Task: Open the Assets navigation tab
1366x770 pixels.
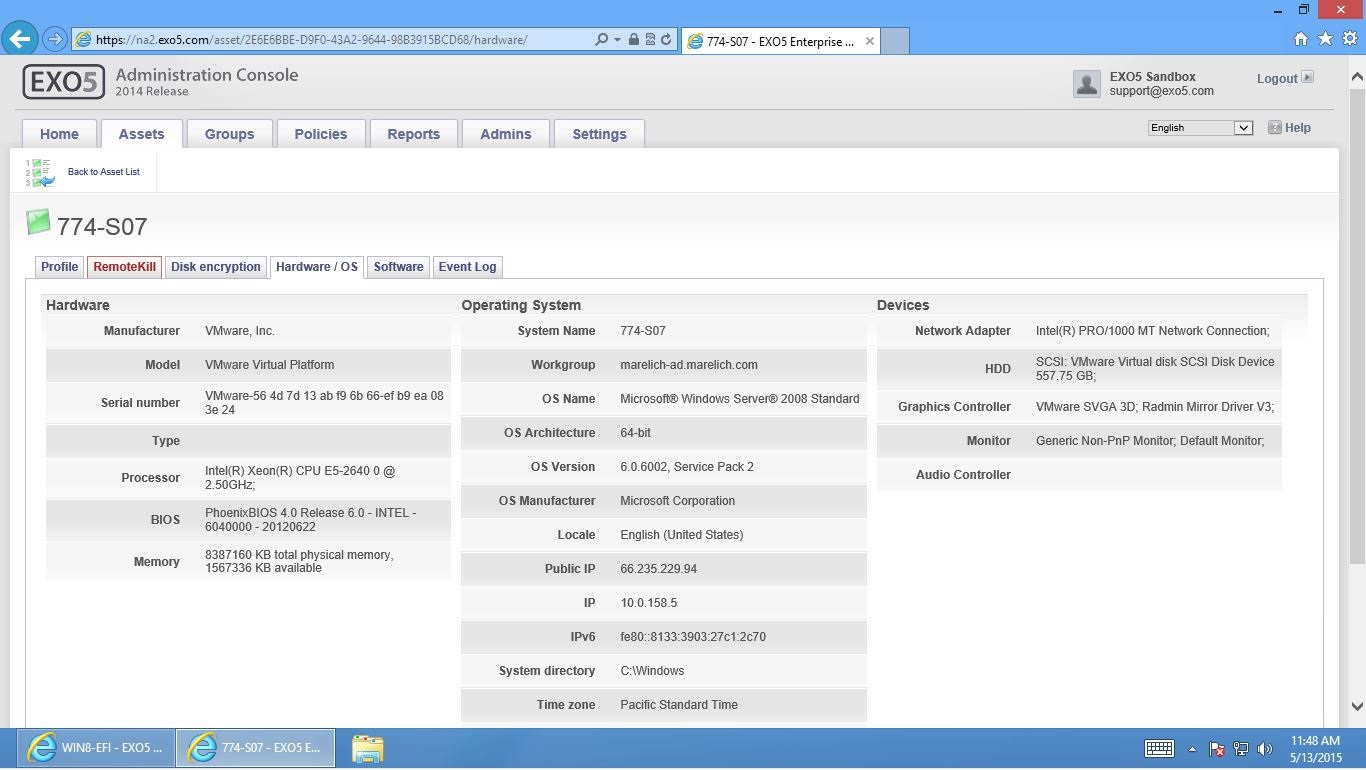Action: tap(141, 134)
